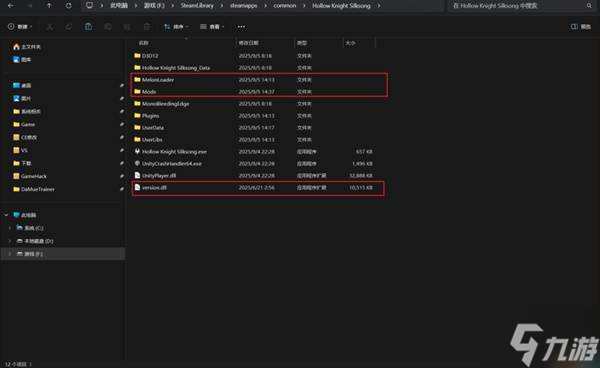The image size is (600, 368).
Task: Open Gallery in the navigation pane
Action: (x=22, y=60)
